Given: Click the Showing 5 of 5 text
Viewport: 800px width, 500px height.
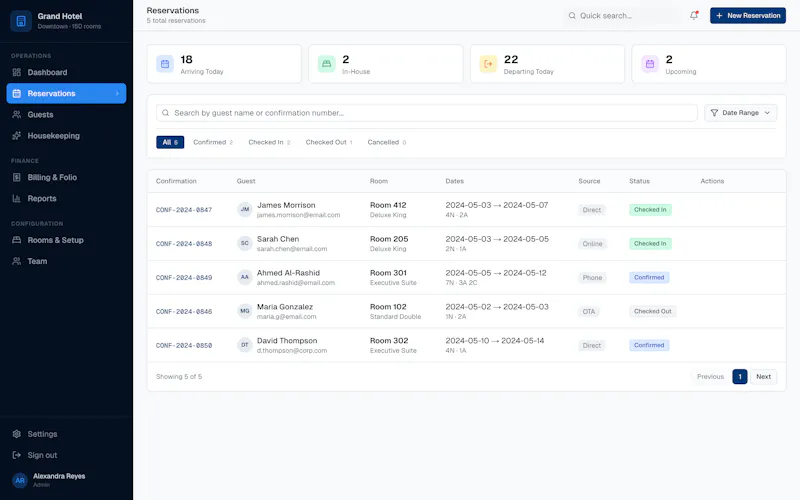Looking at the screenshot, I should 179,377.
